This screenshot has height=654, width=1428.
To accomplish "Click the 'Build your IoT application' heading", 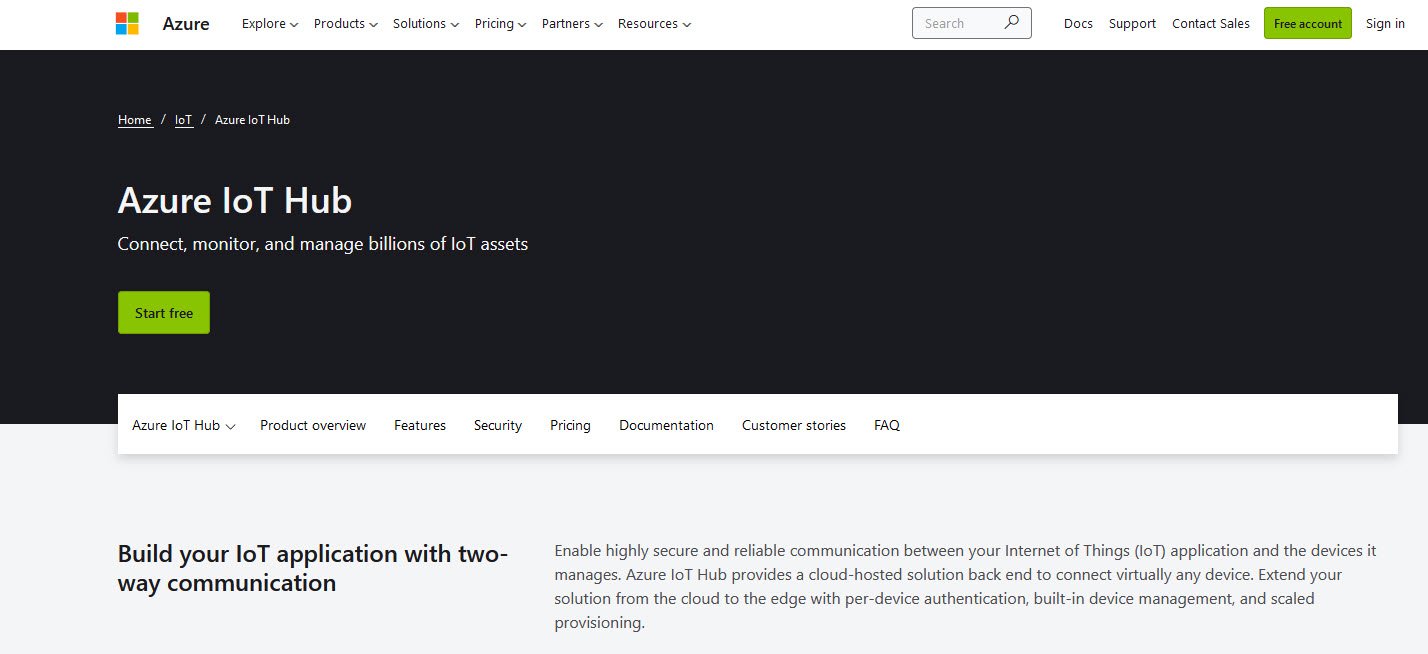I will coord(313,568).
